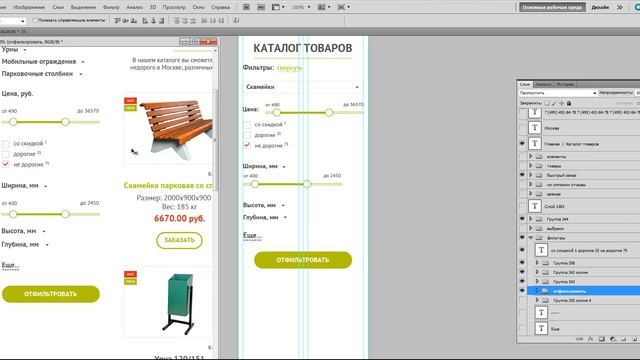The height and width of the screenshot is (360, 640).
Task: Open the screen mode dropdown
Action: coord(344,7)
